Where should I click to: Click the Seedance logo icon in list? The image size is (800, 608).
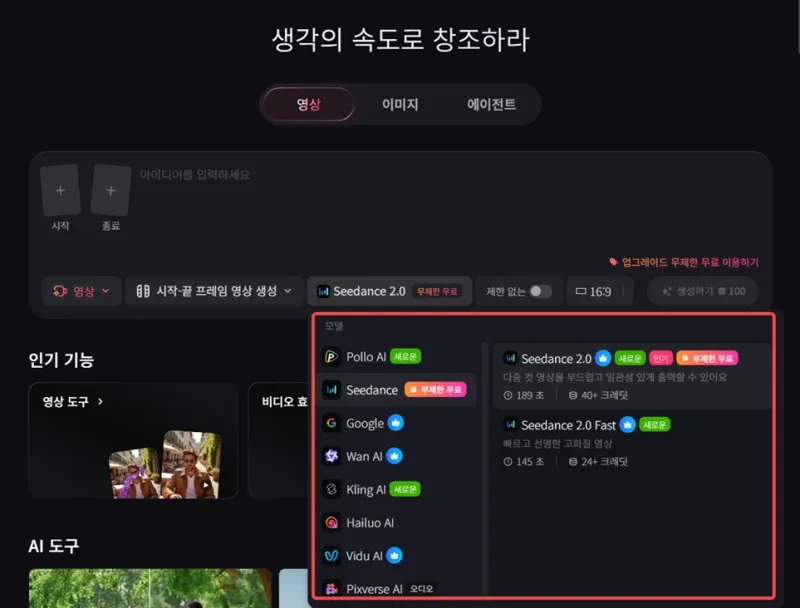coord(331,390)
